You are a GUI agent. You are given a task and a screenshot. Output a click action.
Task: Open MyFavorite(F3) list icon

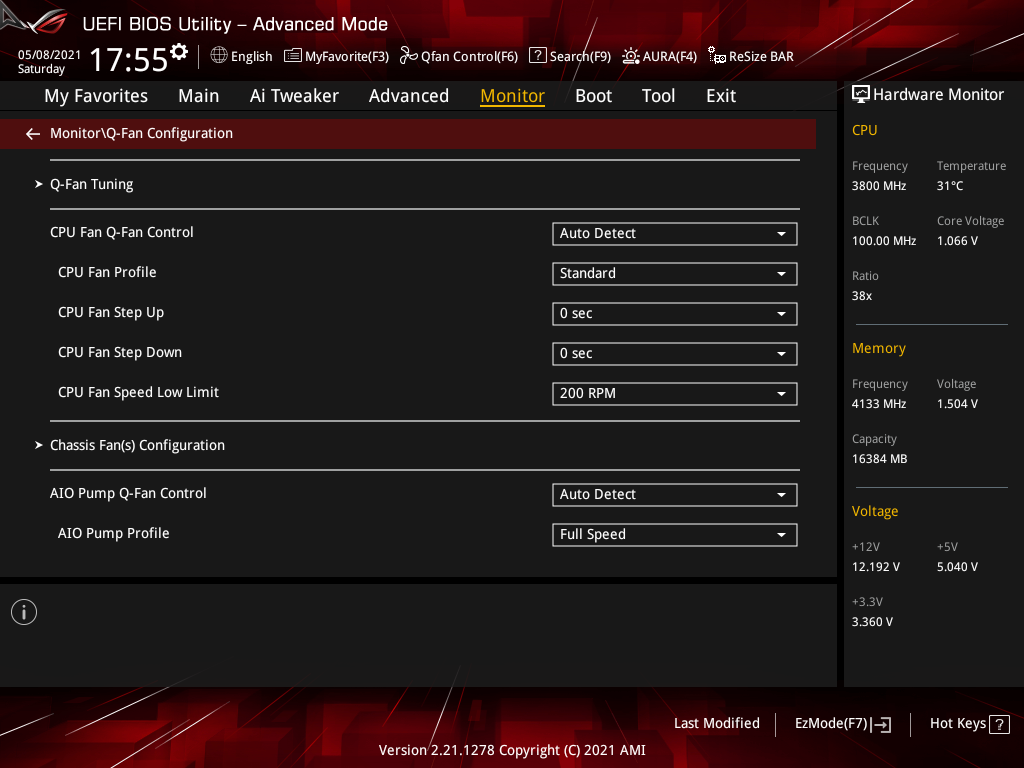[x=293, y=56]
